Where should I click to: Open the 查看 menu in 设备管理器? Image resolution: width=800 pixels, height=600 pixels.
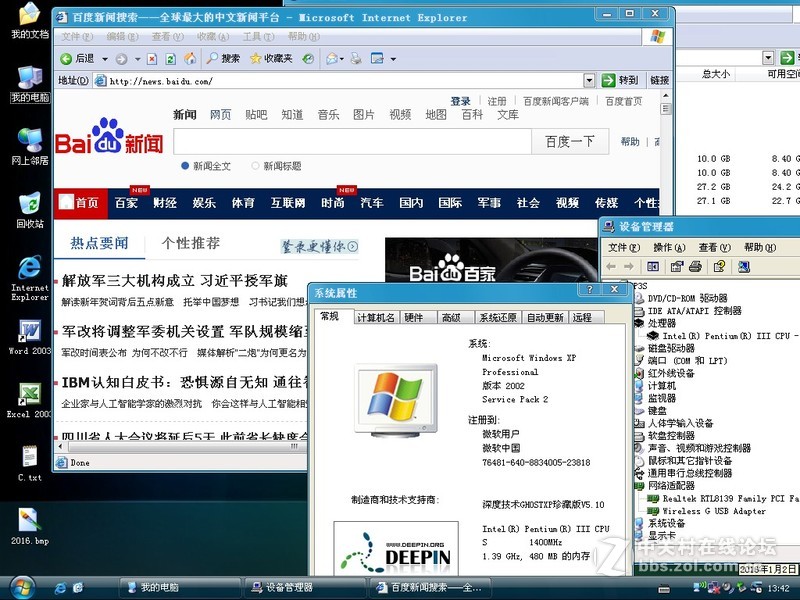coord(715,247)
